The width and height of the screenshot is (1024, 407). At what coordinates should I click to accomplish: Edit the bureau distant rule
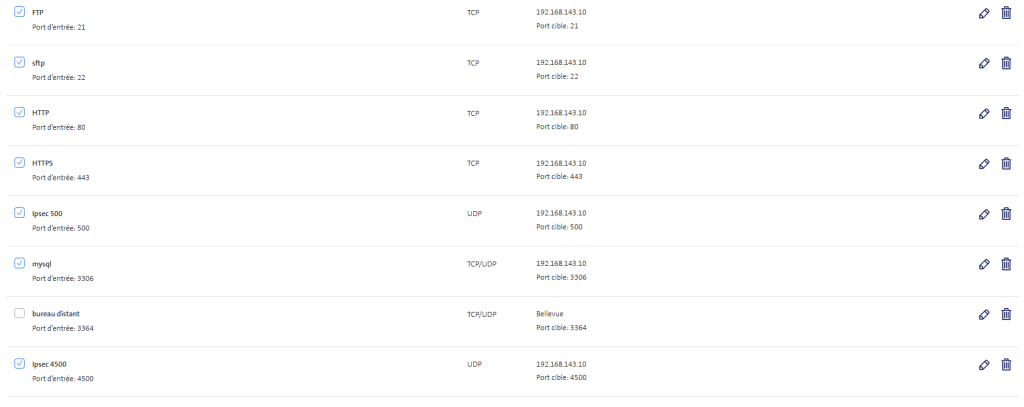(984, 315)
